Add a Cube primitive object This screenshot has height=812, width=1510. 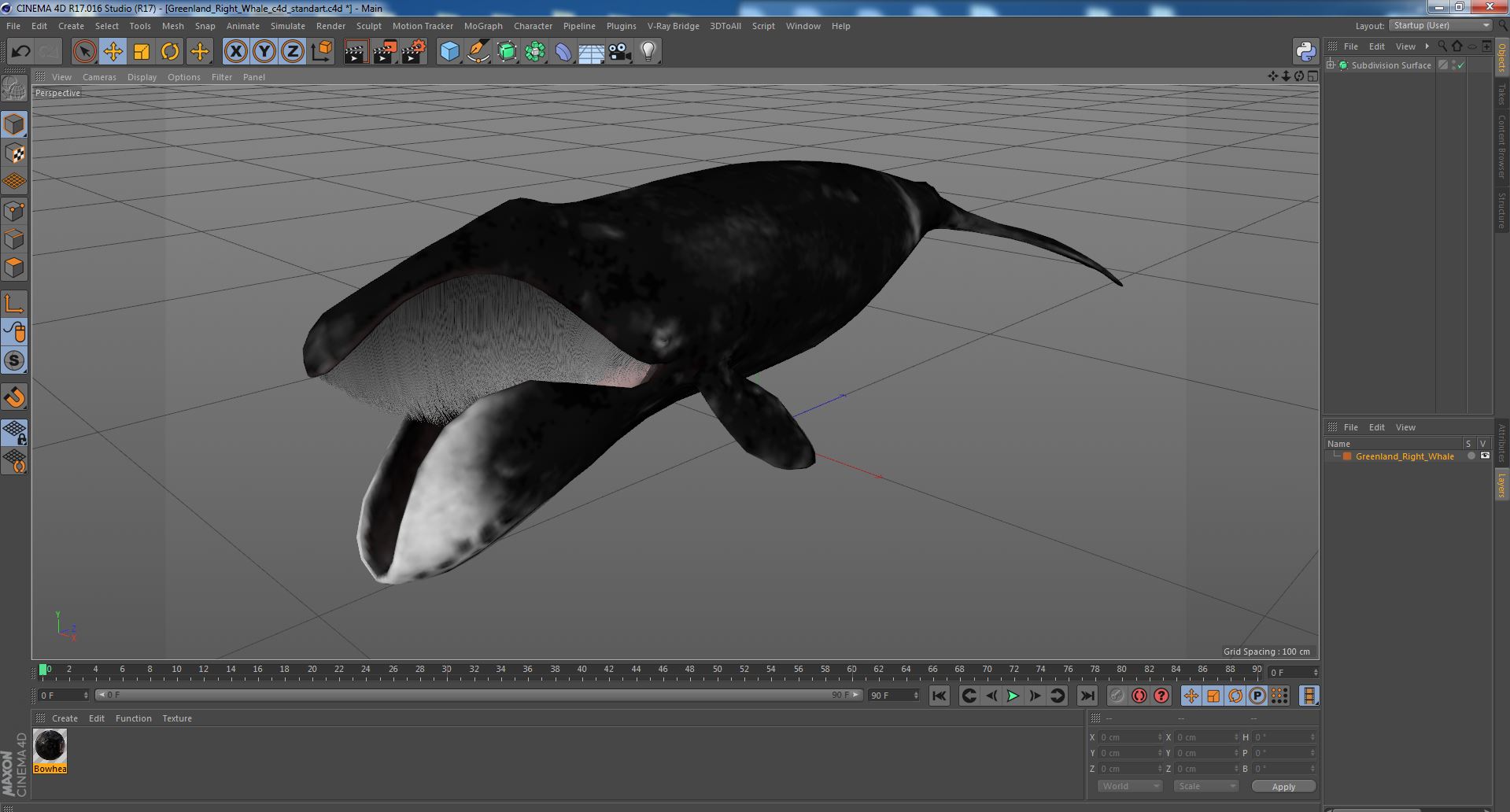(x=449, y=52)
